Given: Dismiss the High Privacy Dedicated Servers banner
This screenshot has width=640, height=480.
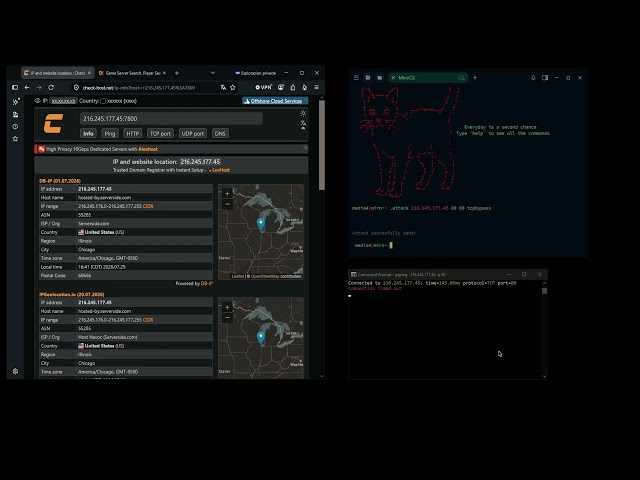Looking at the screenshot, I should [x=305, y=147].
